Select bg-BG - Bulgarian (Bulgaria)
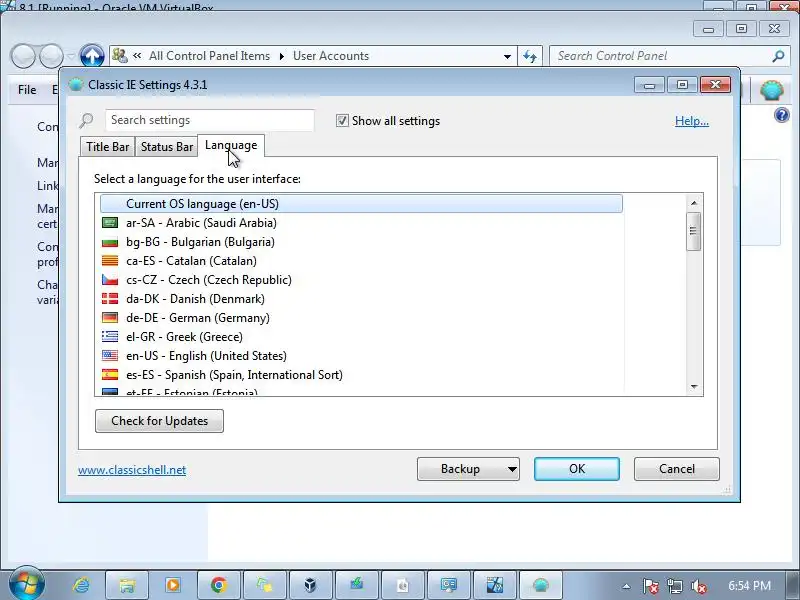800x600 pixels. [x=361, y=242]
